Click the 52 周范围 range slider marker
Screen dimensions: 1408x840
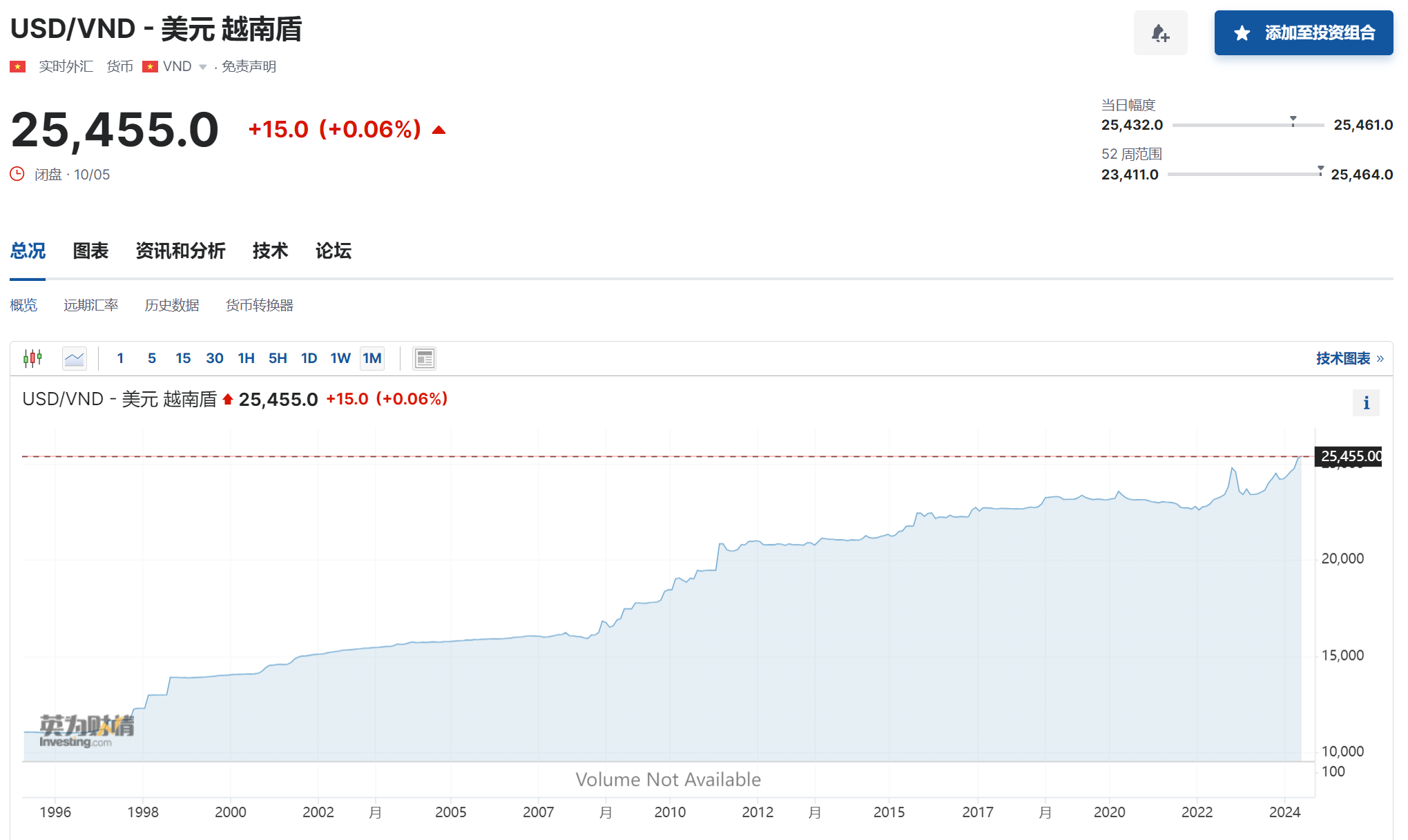click(1320, 169)
